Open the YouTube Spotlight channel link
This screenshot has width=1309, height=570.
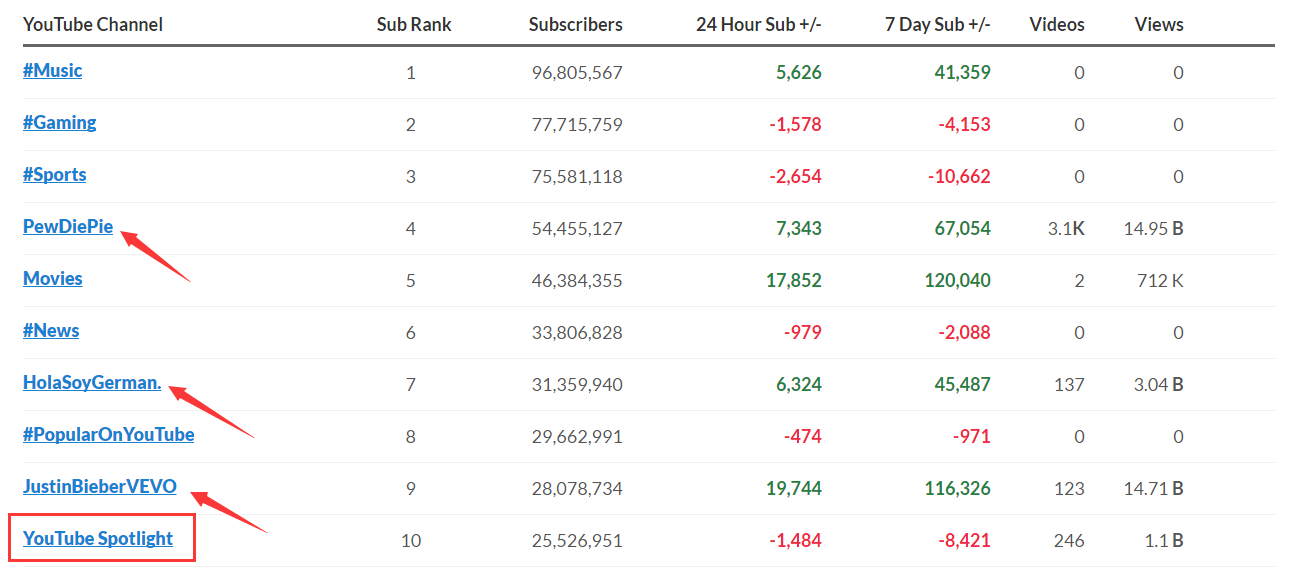click(x=98, y=539)
